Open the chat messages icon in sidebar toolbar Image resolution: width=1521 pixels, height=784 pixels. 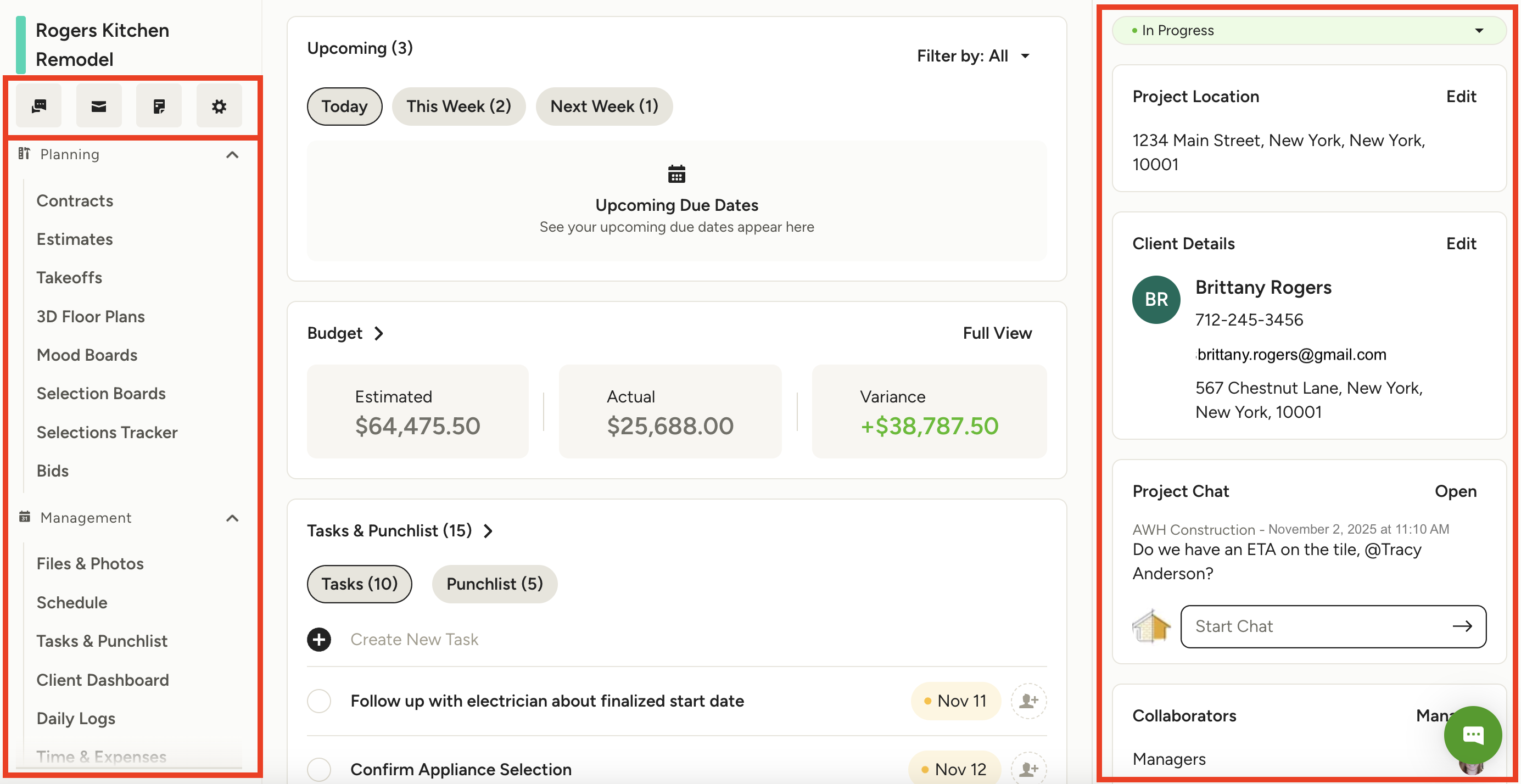pyautogui.click(x=39, y=107)
